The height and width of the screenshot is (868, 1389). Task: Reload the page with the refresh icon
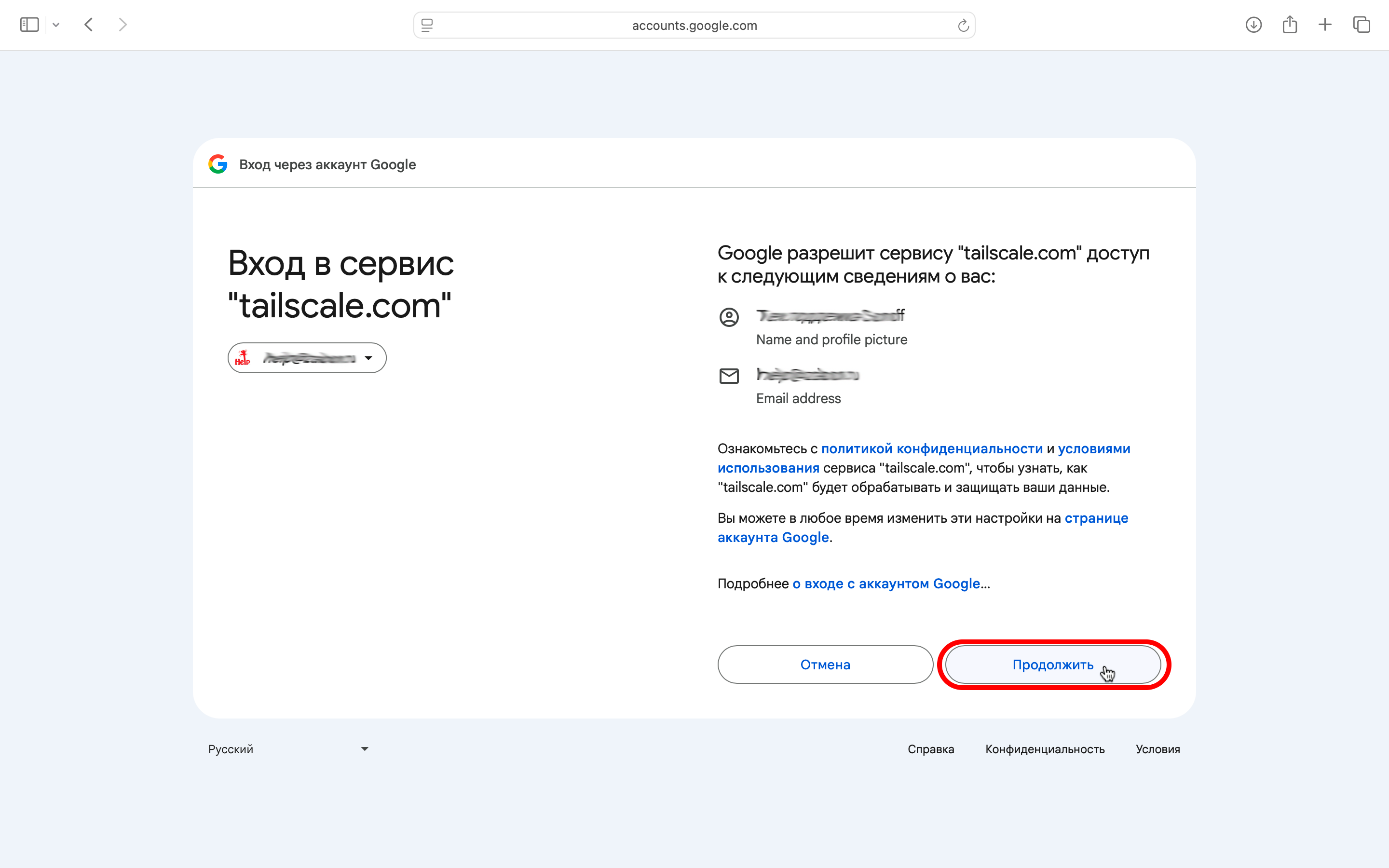click(x=963, y=25)
